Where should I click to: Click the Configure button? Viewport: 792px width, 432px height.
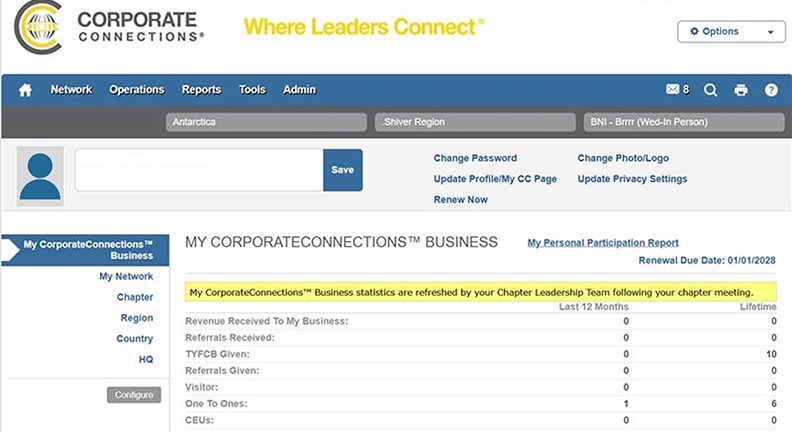[x=134, y=395]
